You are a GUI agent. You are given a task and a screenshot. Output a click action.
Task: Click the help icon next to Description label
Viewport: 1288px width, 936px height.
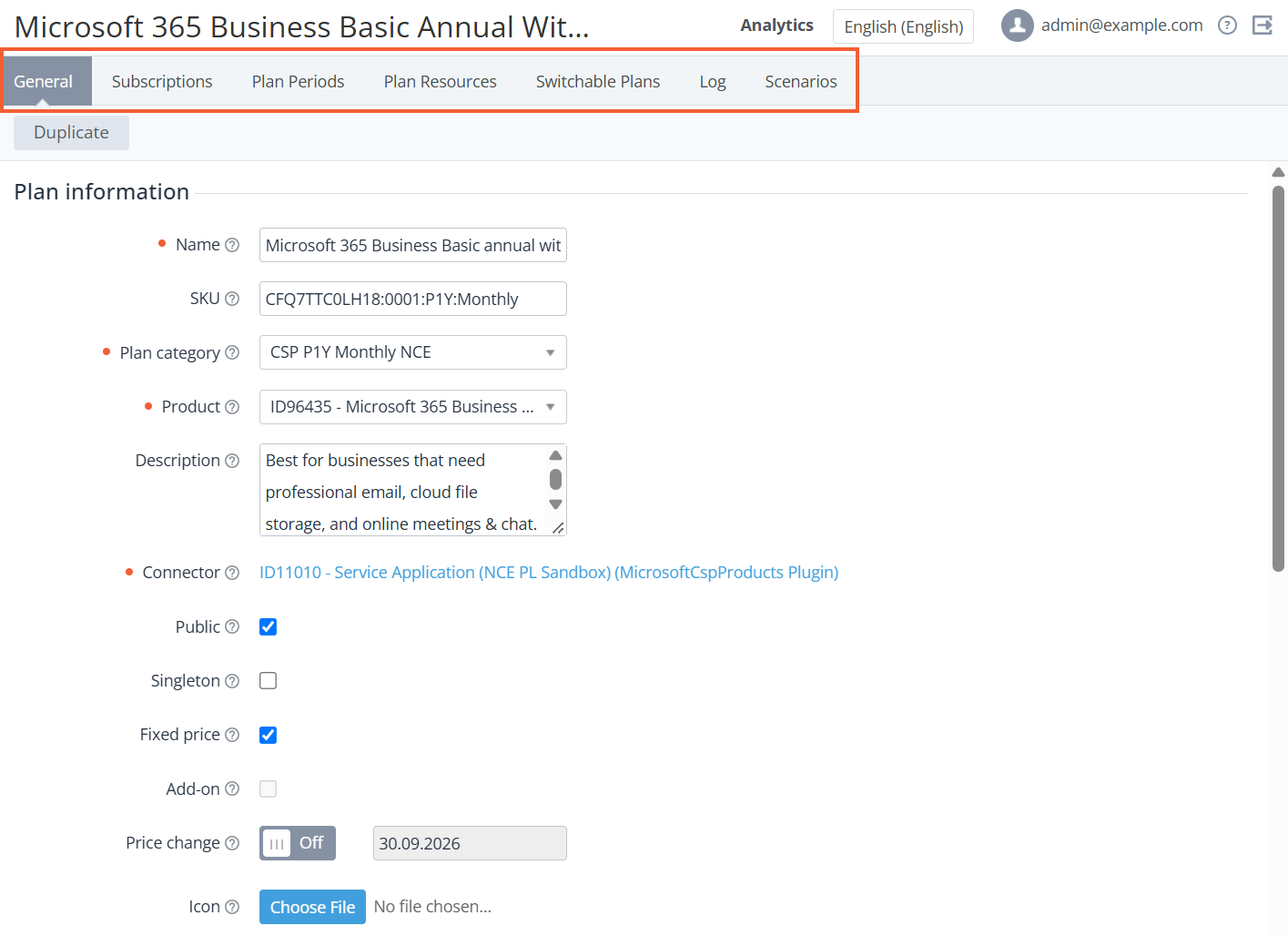coord(232,461)
